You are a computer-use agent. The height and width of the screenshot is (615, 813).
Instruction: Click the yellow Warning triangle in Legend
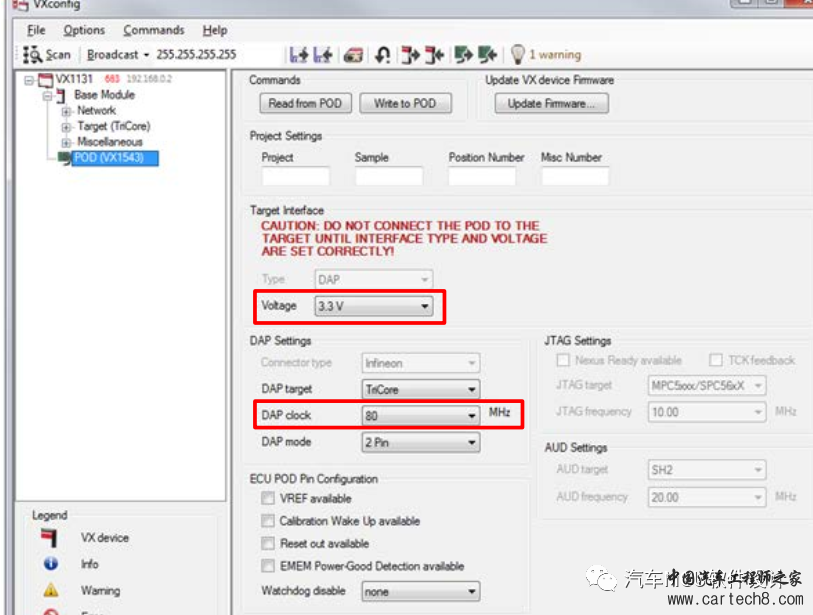click(51, 590)
